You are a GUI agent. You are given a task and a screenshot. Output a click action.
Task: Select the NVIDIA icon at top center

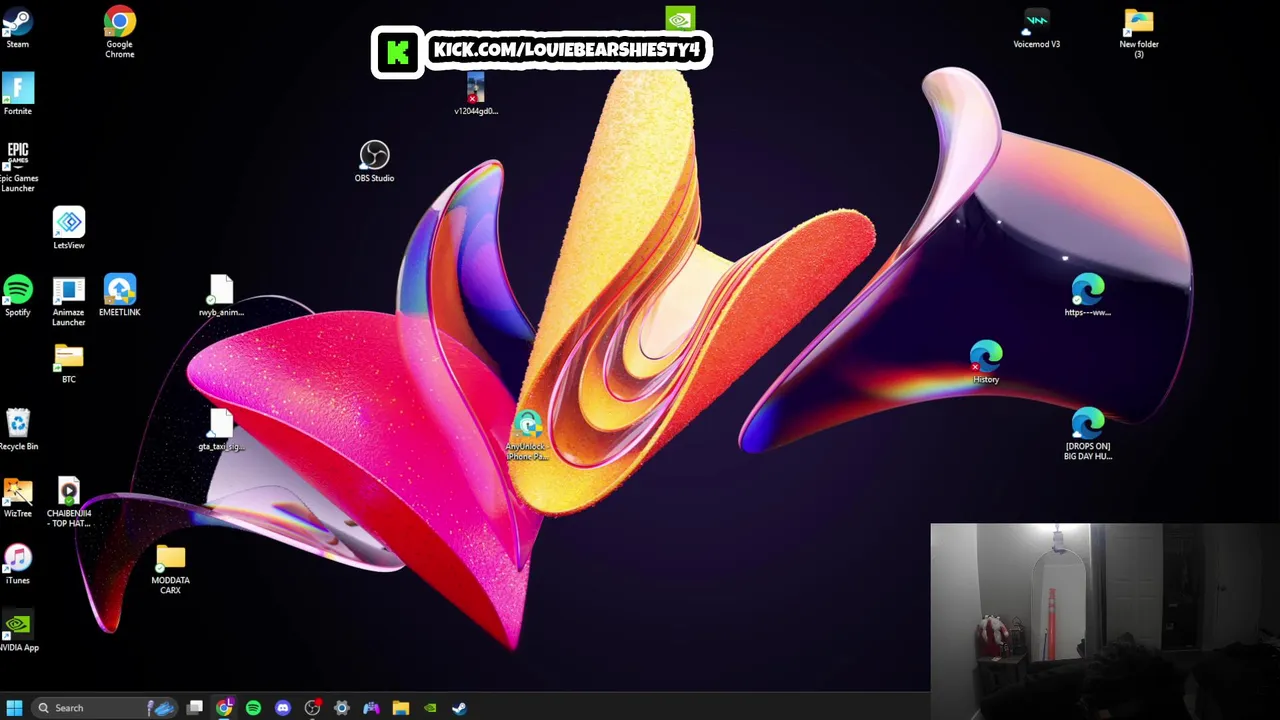pyautogui.click(x=680, y=18)
